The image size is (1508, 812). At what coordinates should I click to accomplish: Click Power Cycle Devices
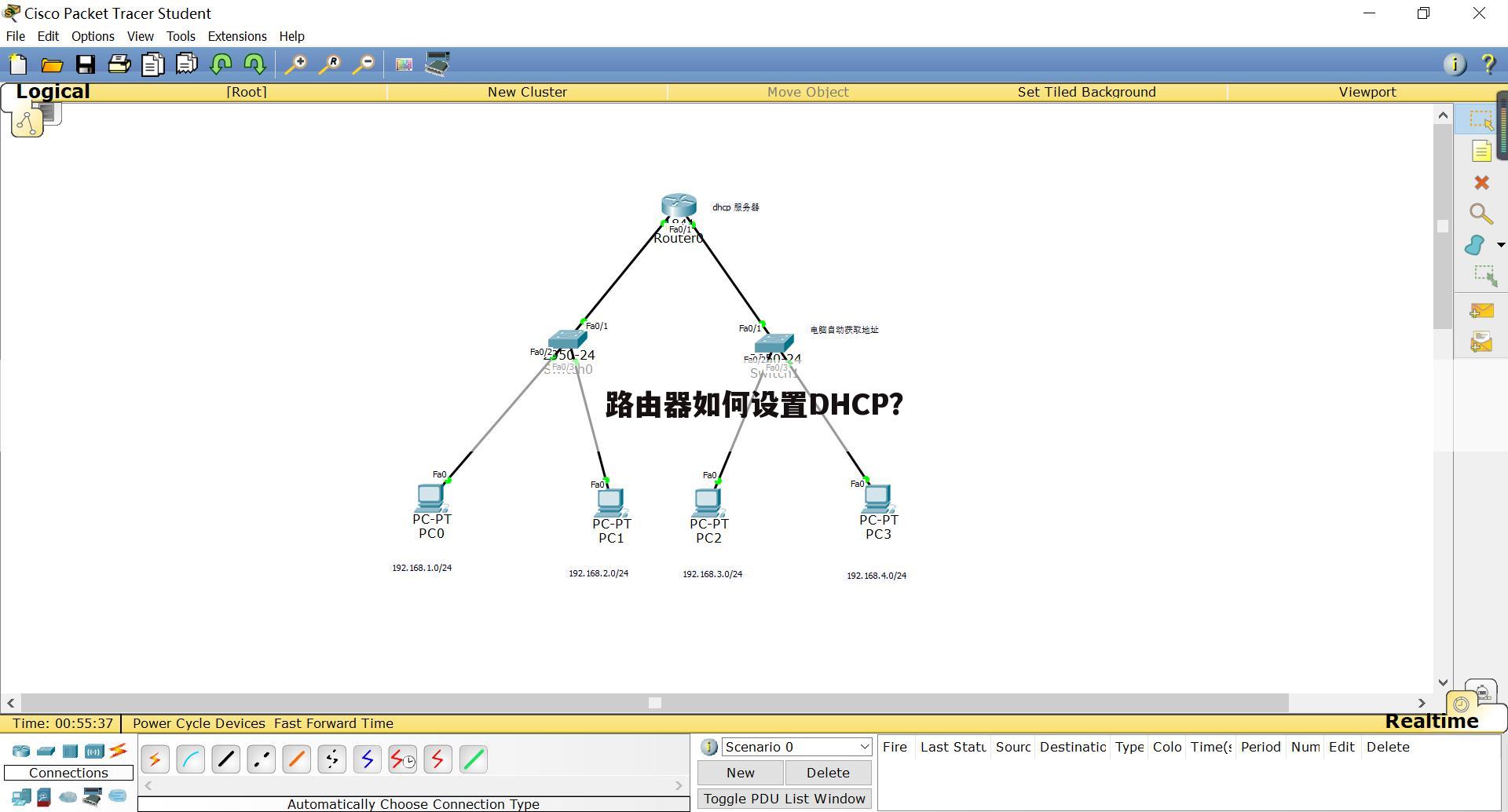point(199,723)
